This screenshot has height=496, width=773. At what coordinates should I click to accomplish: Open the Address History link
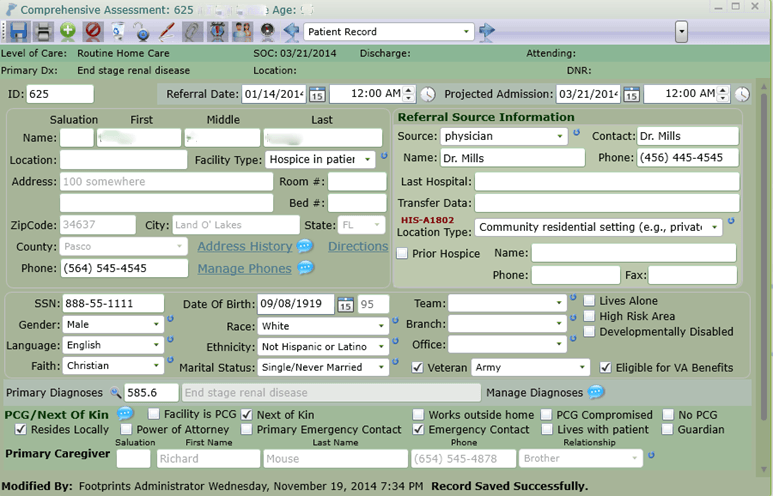(244, 246)
